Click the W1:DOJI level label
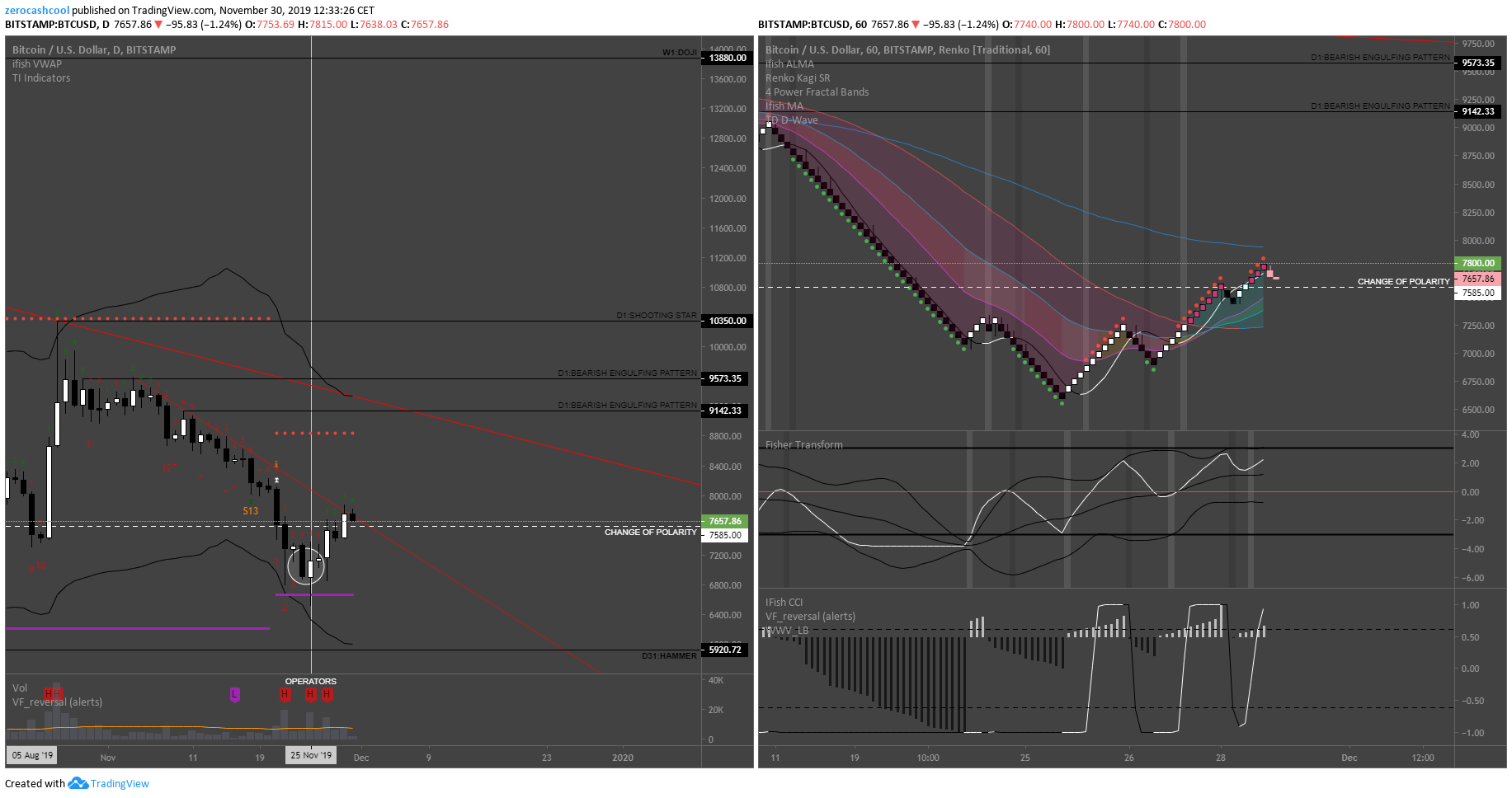Image resolution: width=1512 pixels, height=798 pixels. coord(680,53)
